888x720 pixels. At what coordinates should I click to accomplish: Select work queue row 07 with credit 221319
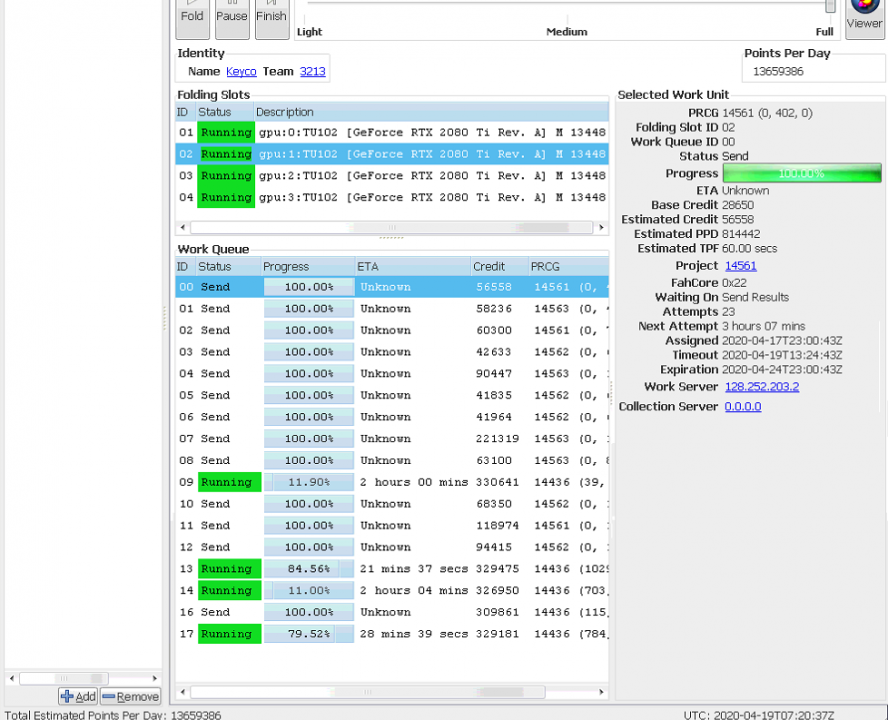[x=392, y=438]
